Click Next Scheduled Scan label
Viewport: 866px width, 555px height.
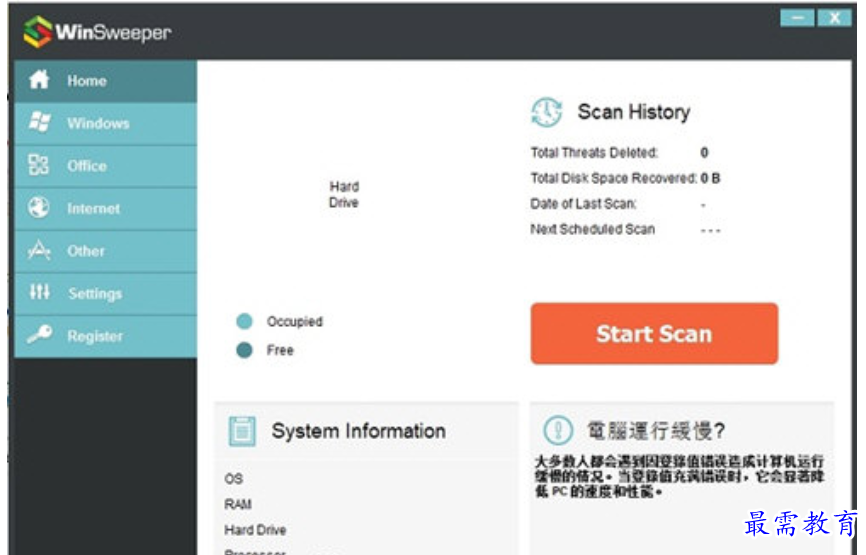pyautogui.click(x=593, y=229)
